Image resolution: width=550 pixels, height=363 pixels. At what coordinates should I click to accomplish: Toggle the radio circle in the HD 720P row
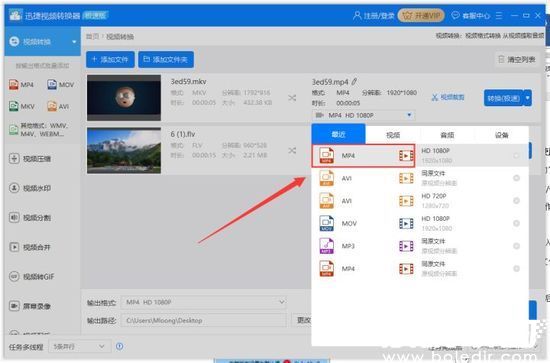(516, 201)
